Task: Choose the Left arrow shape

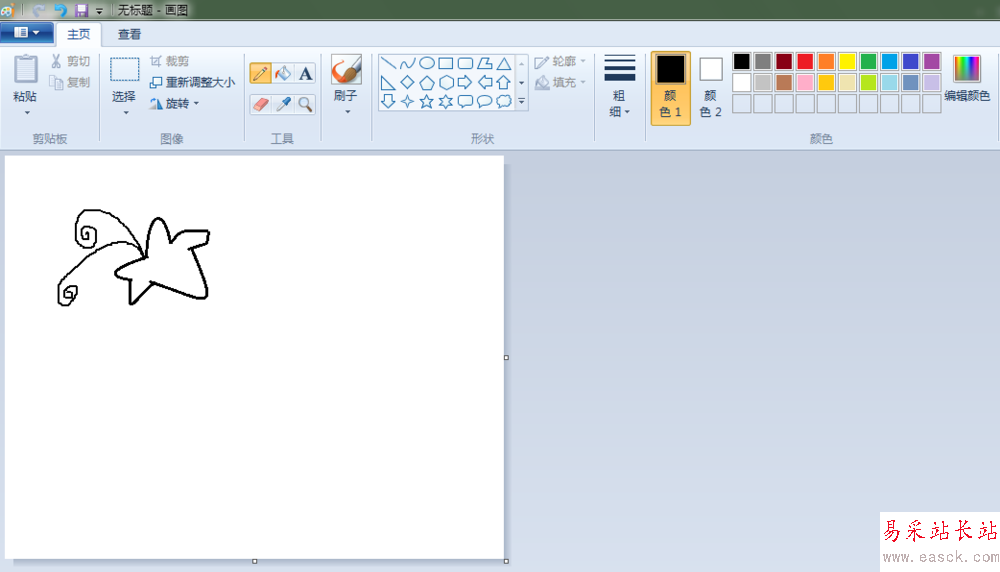Action: 485,82
